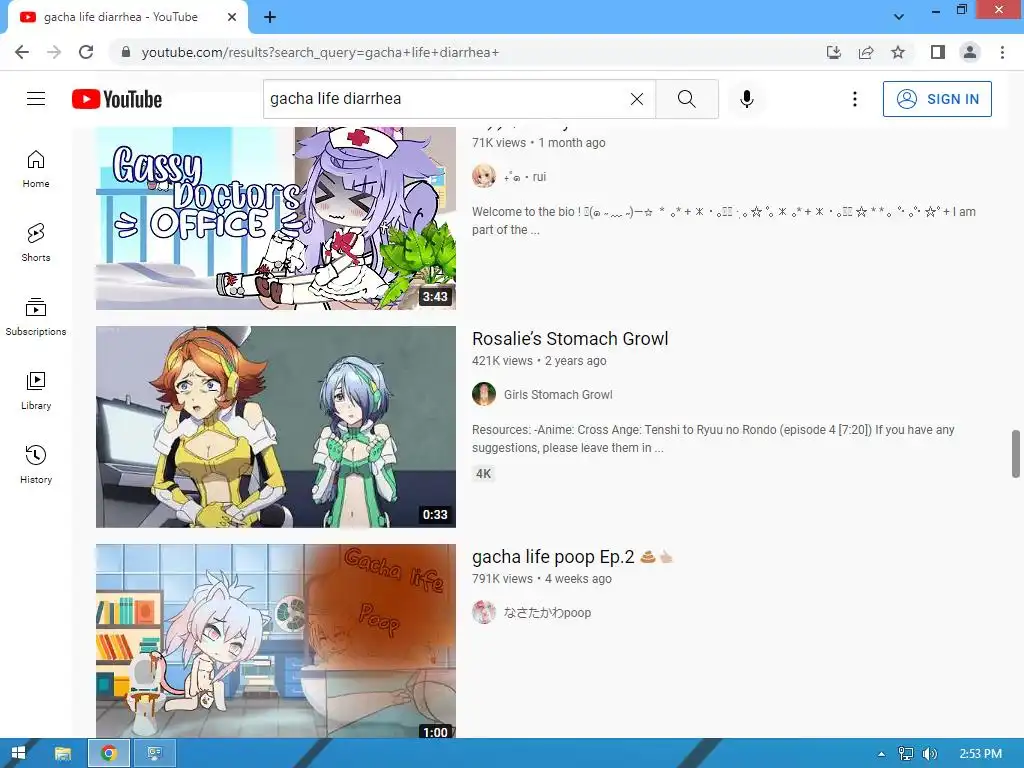This screenshot has height=768, width=1024.
Task: Open Windows Start menu
Action: (18, 753)
